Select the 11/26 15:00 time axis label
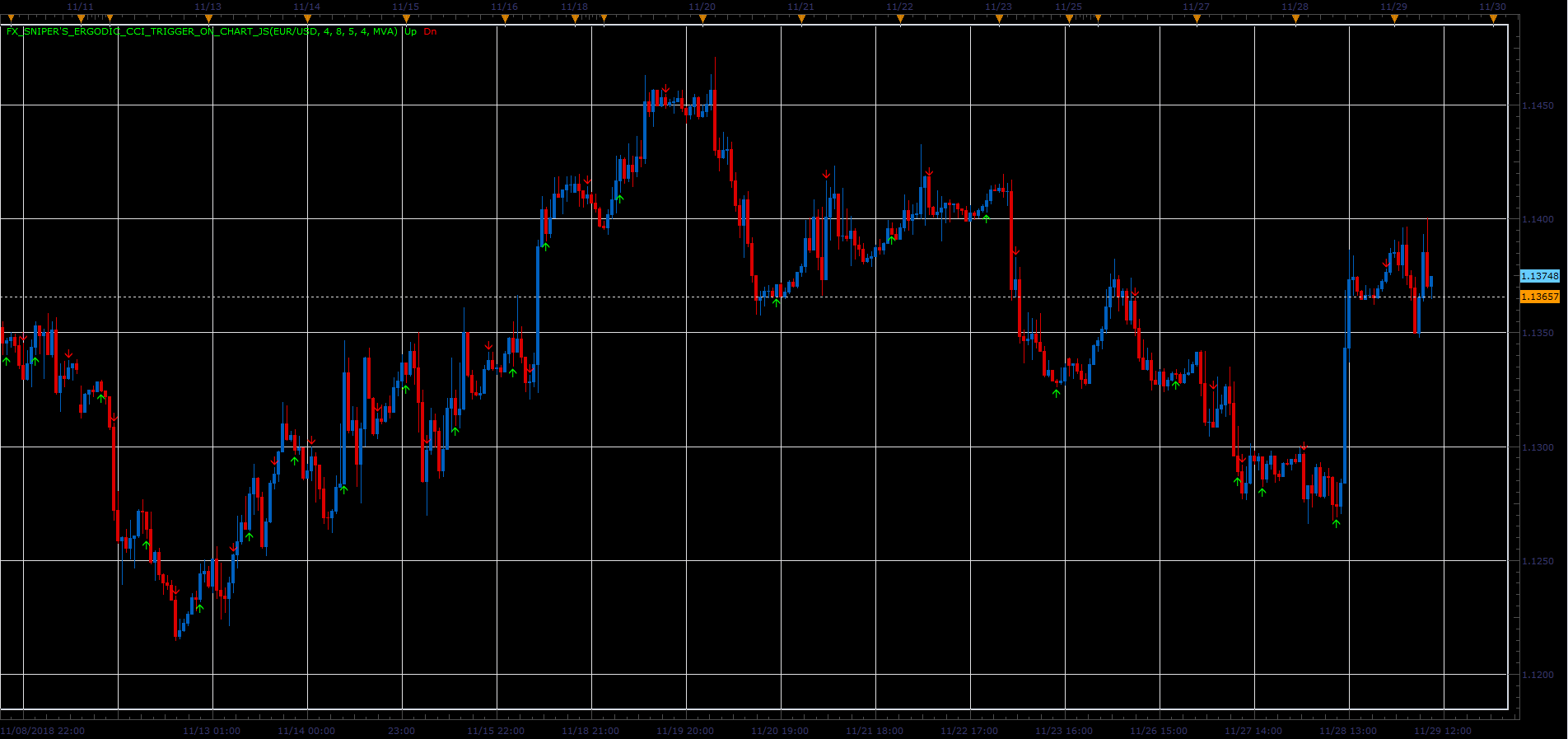Image resolution: width=1568 pixels, height=739 pixels. (1159, 731)
